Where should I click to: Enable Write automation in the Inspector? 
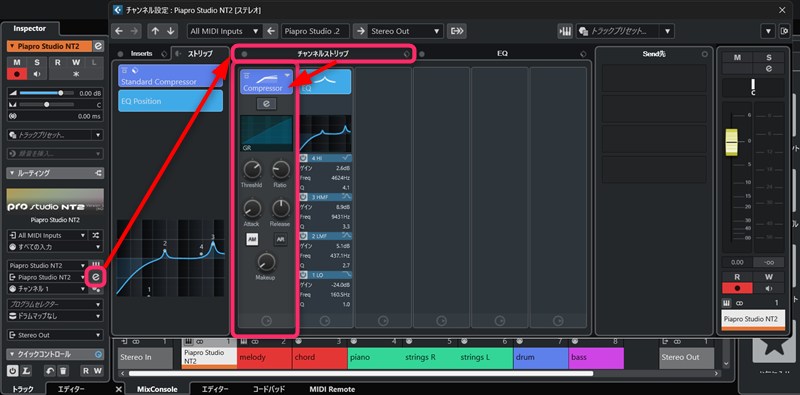coord(76,62)
